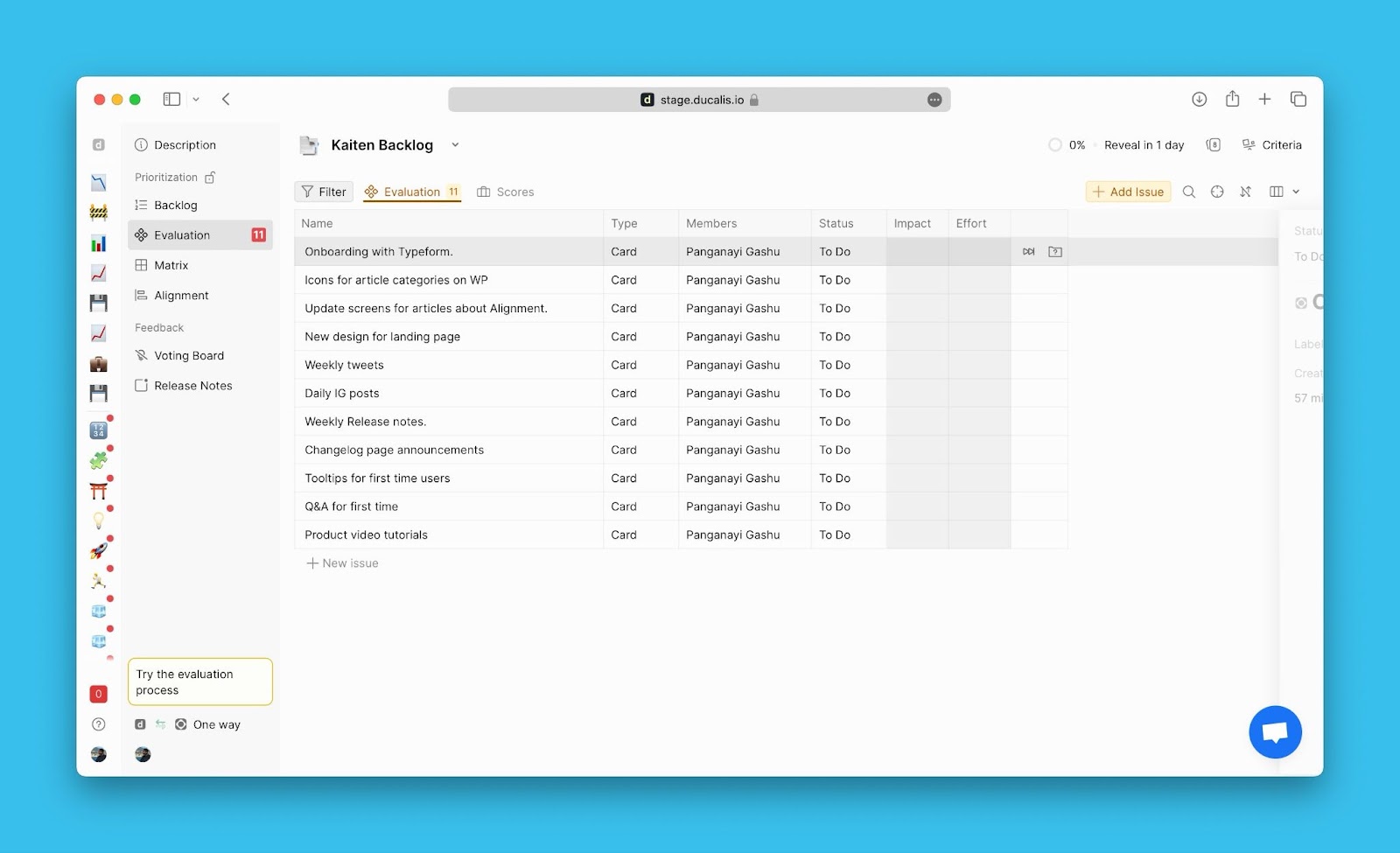Screen dimensions: 1400x853
Task: Click the Filter button
Action: (324, 192)
